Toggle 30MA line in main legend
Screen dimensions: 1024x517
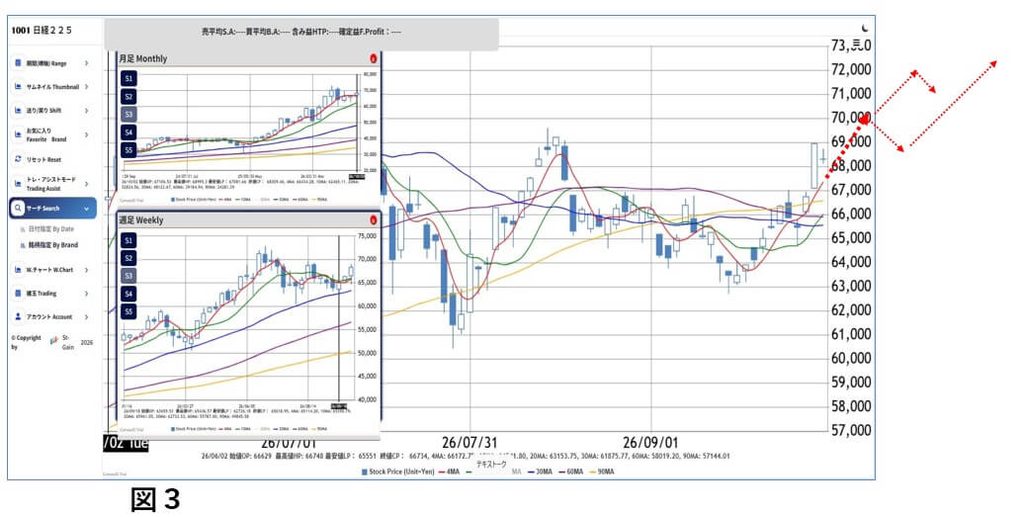[x=541, y=471]
